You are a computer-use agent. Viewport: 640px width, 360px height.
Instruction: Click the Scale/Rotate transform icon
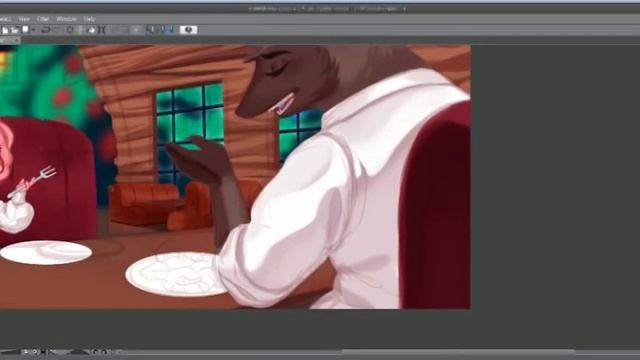coord(102,30)
